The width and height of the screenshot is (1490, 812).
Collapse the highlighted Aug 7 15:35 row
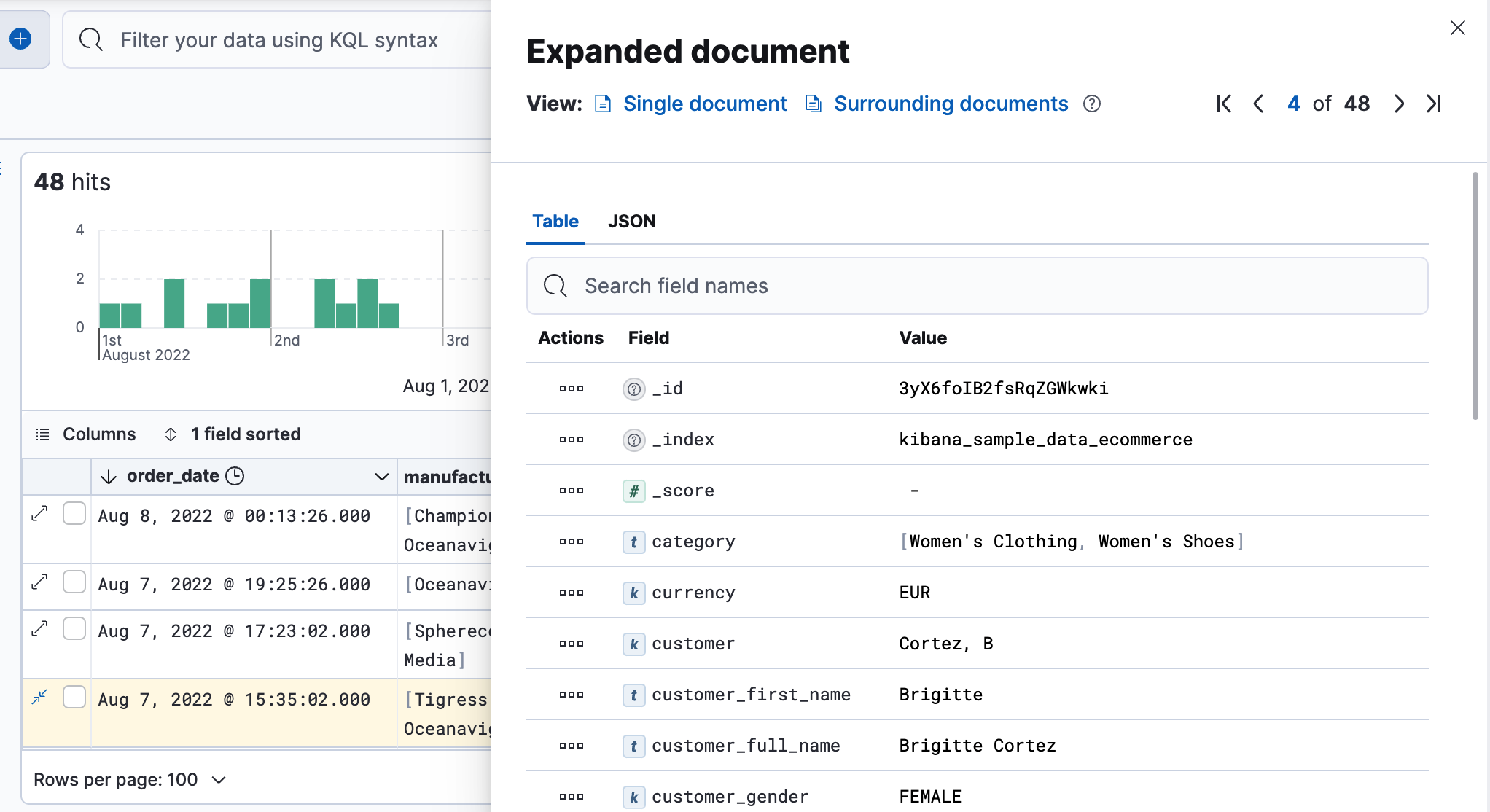point(39,698)
